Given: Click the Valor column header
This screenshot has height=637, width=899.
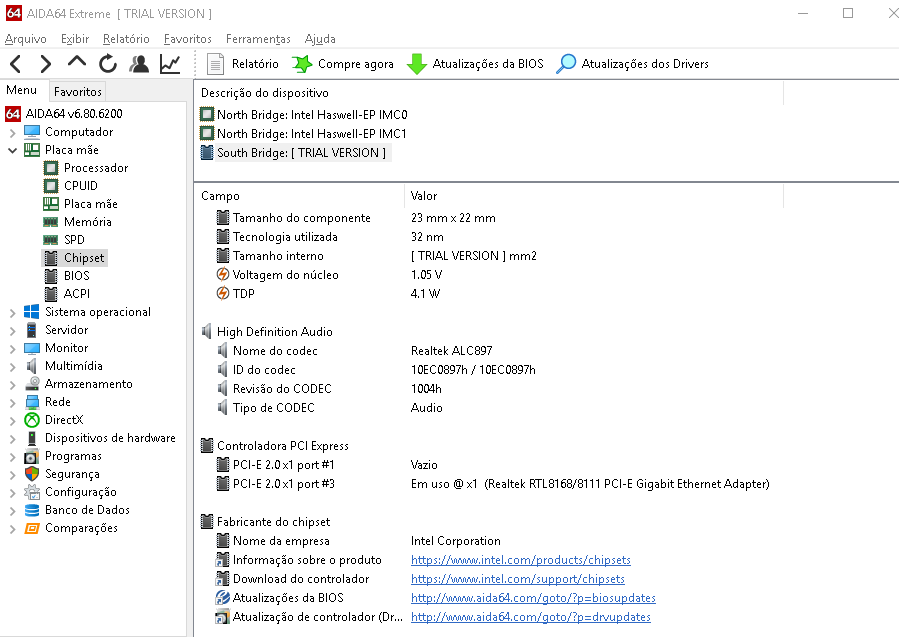Looking at the screenshot, I should pos(593,196).
